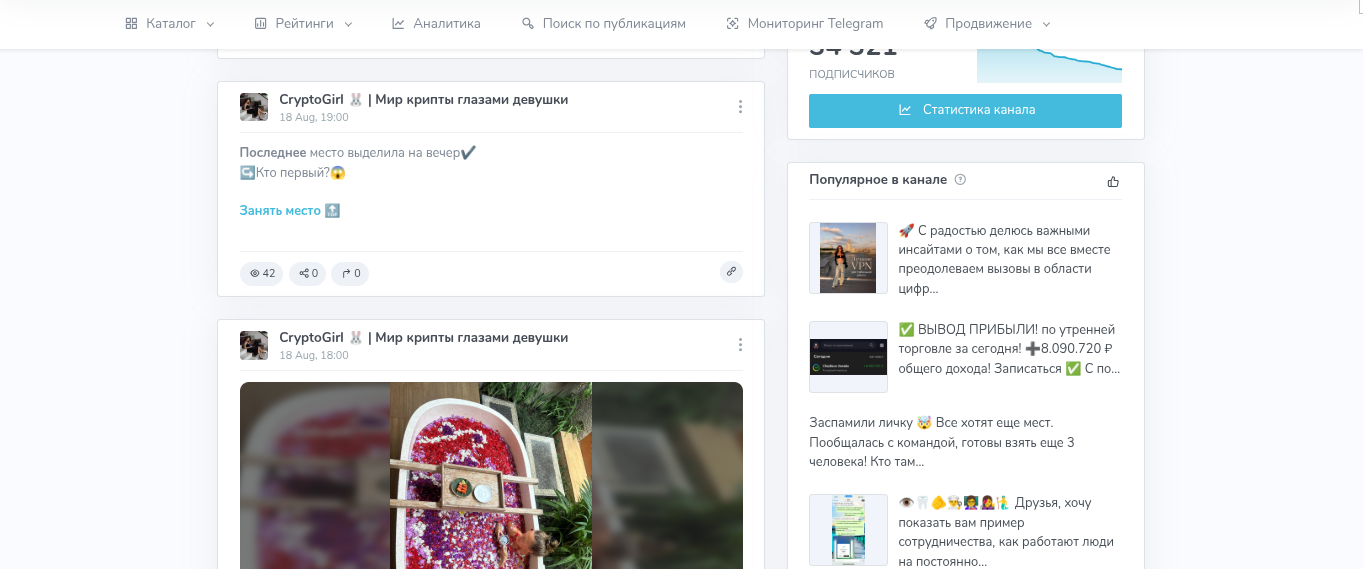Open Поиск по публикациям
The width and height of the screenshot is (1363, 569).
coord(604,23)
